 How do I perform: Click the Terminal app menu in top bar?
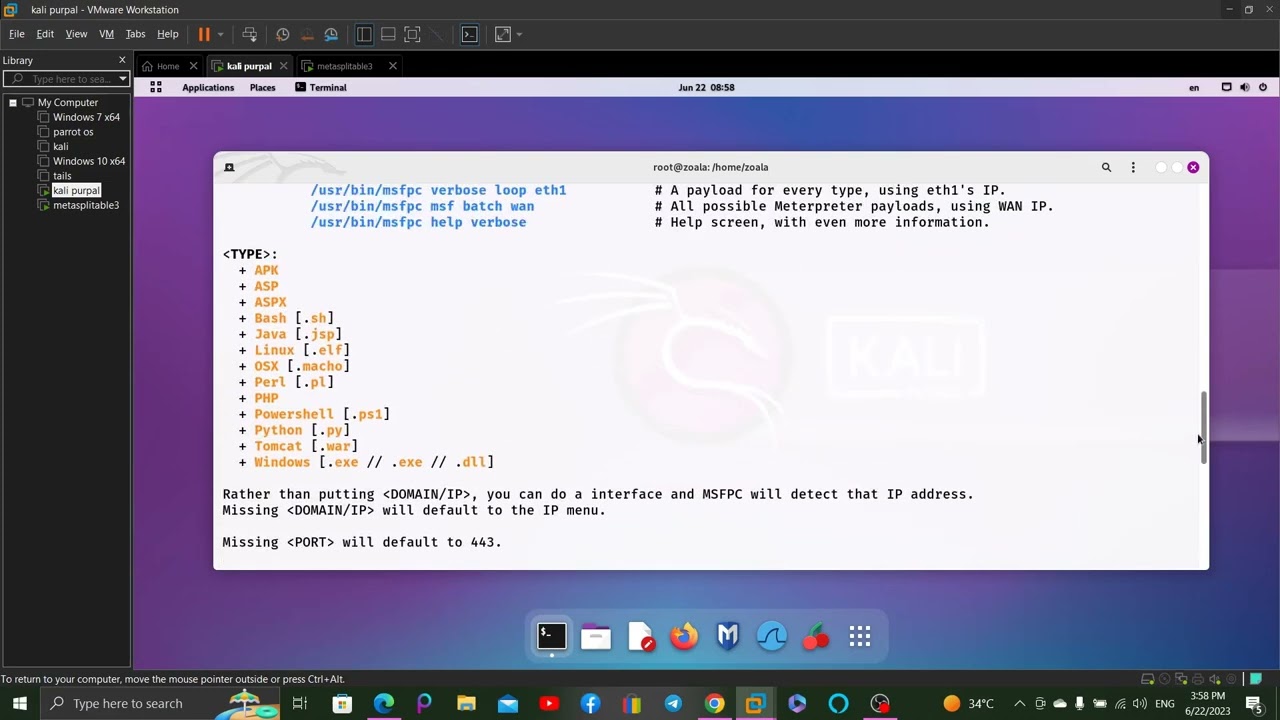[321, 87]
